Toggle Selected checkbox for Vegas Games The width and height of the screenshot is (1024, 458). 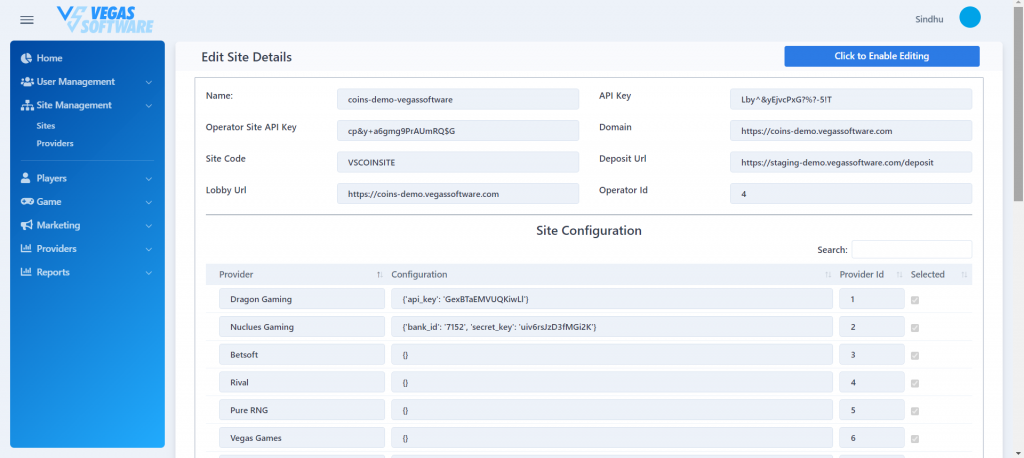pos(915,439)
